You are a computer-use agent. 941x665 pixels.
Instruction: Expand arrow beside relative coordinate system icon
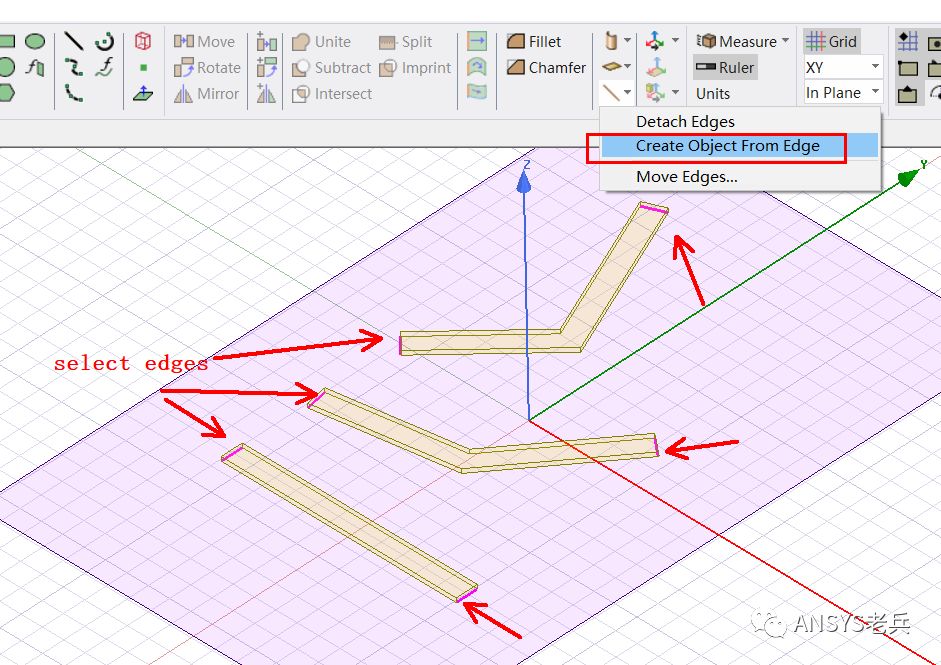coord(675,41)
